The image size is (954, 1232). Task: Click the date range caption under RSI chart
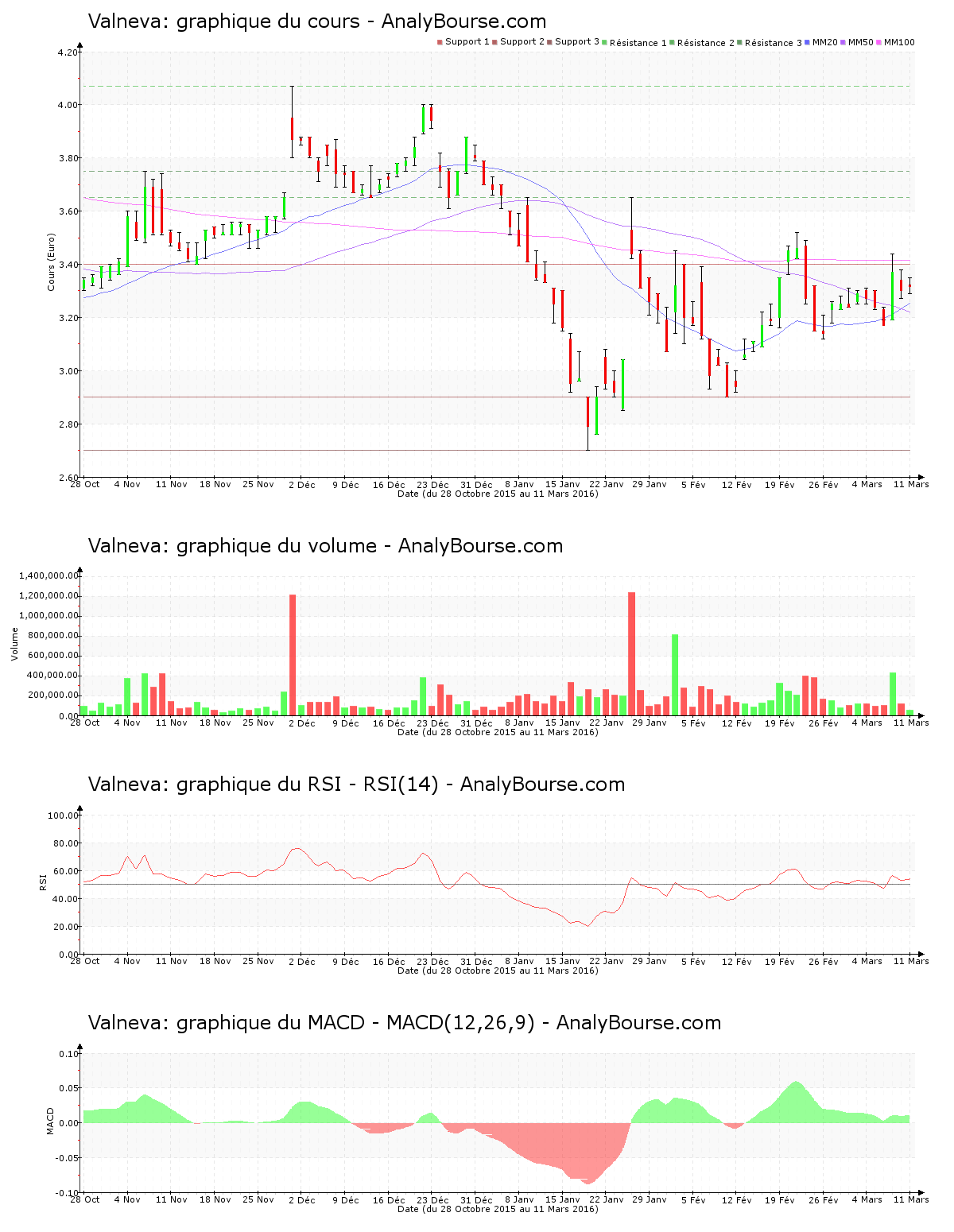click(498, 970)
